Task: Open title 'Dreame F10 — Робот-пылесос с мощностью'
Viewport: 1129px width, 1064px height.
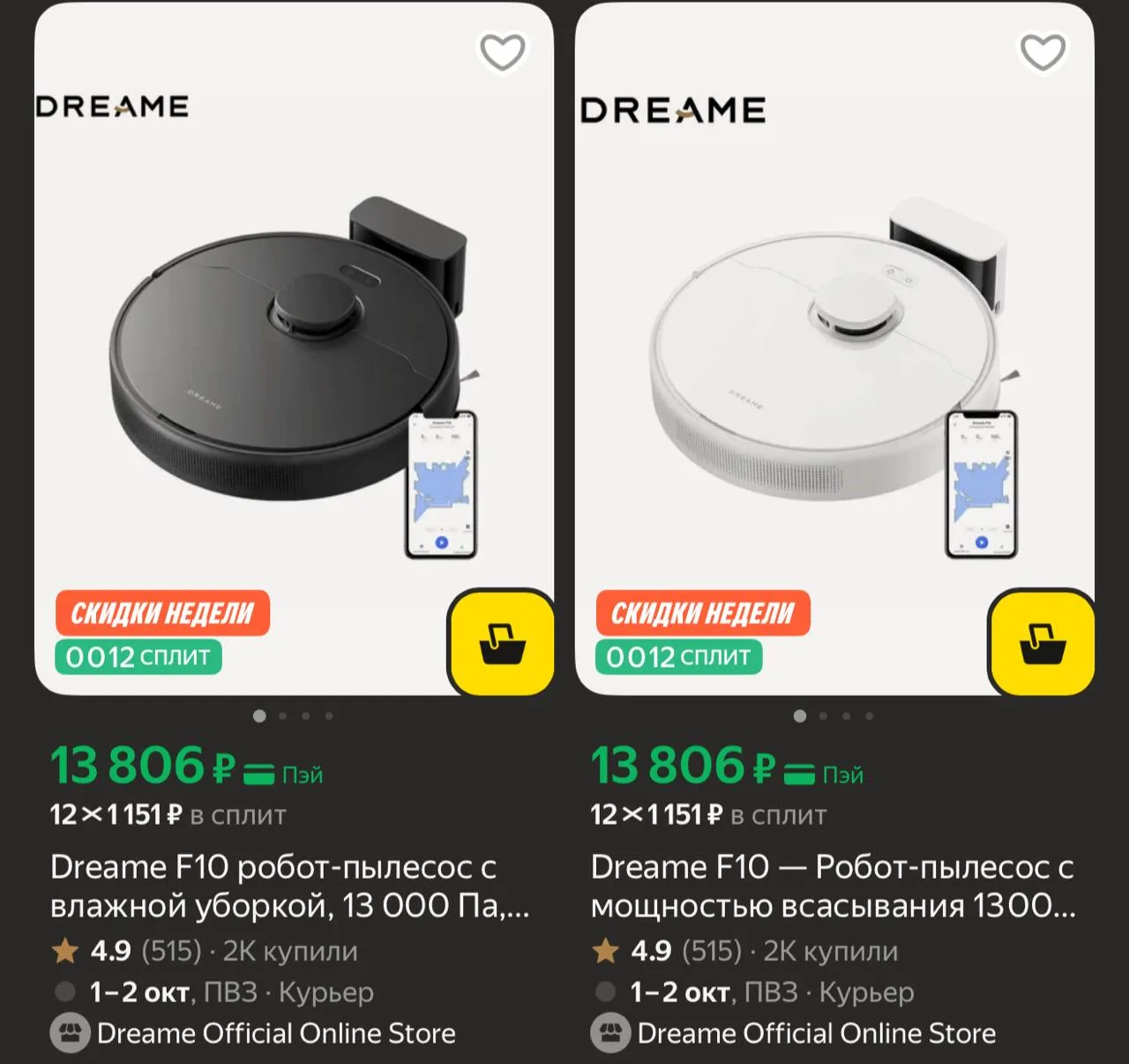Action: click(x=834, y=887)
